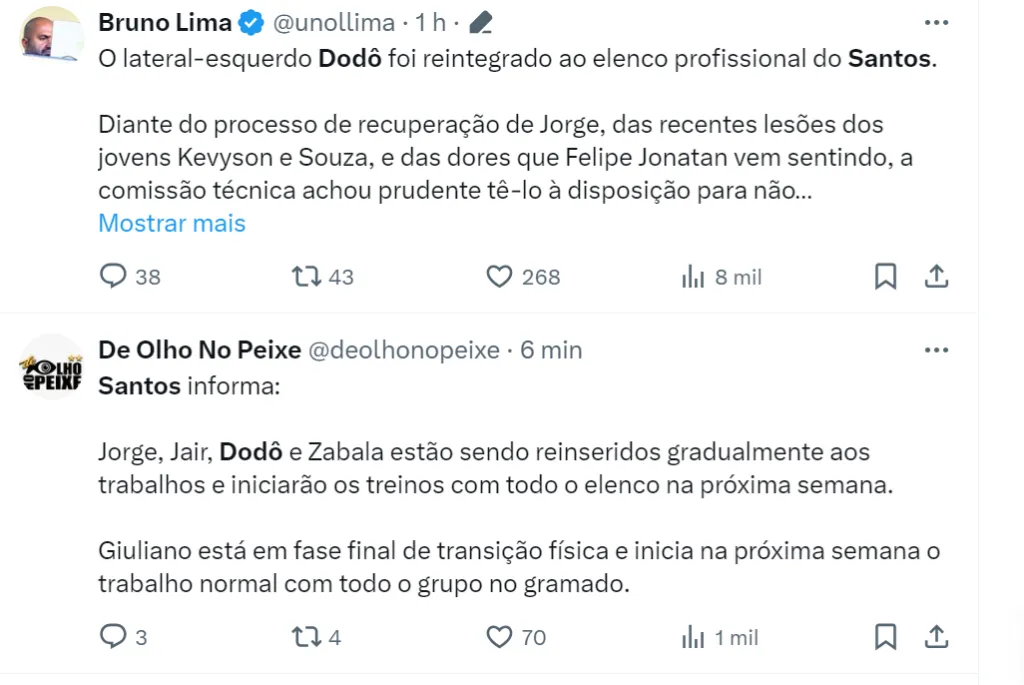View analytics for Bruno Lima's tweet
Image resolution: width=1024 pixels, height=685 pixels.
click(x=693, y=276)
